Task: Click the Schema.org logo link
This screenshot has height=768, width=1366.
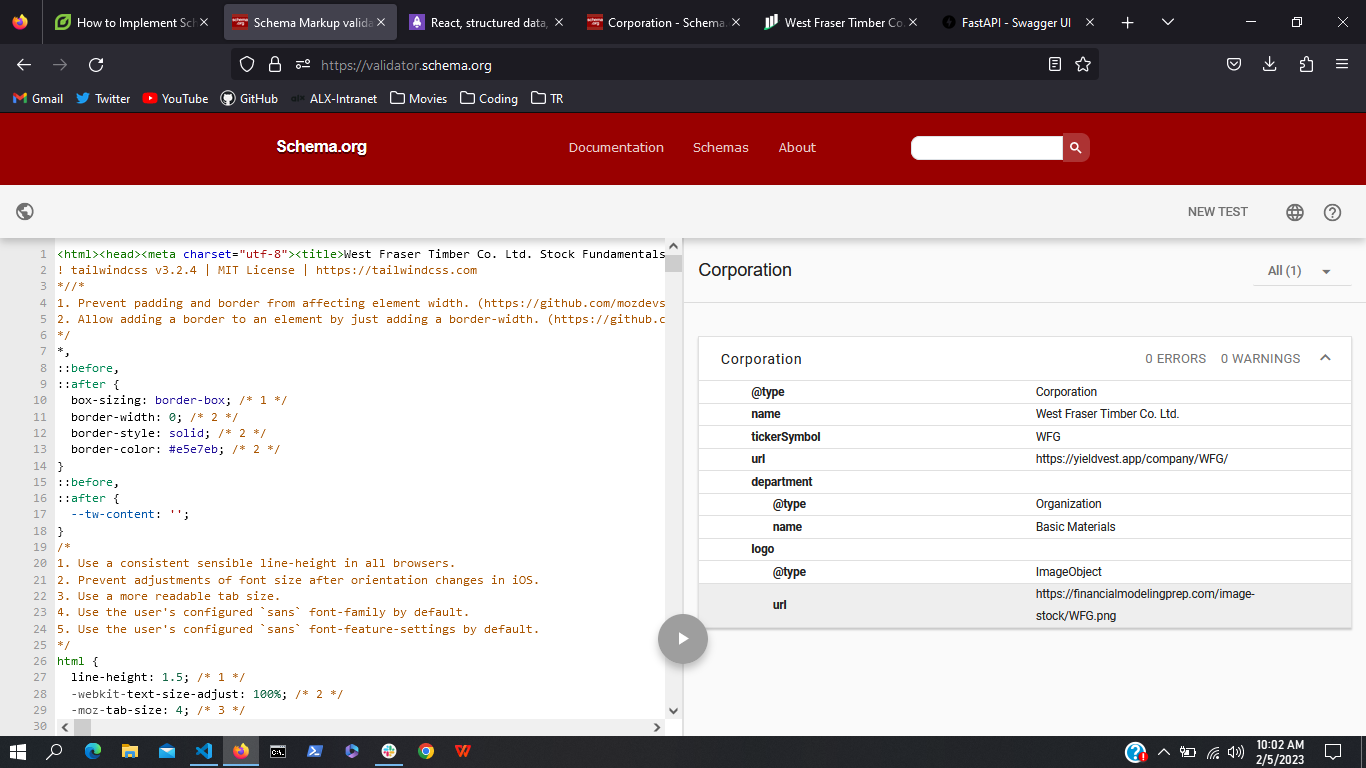Action: tap(322, 147)
